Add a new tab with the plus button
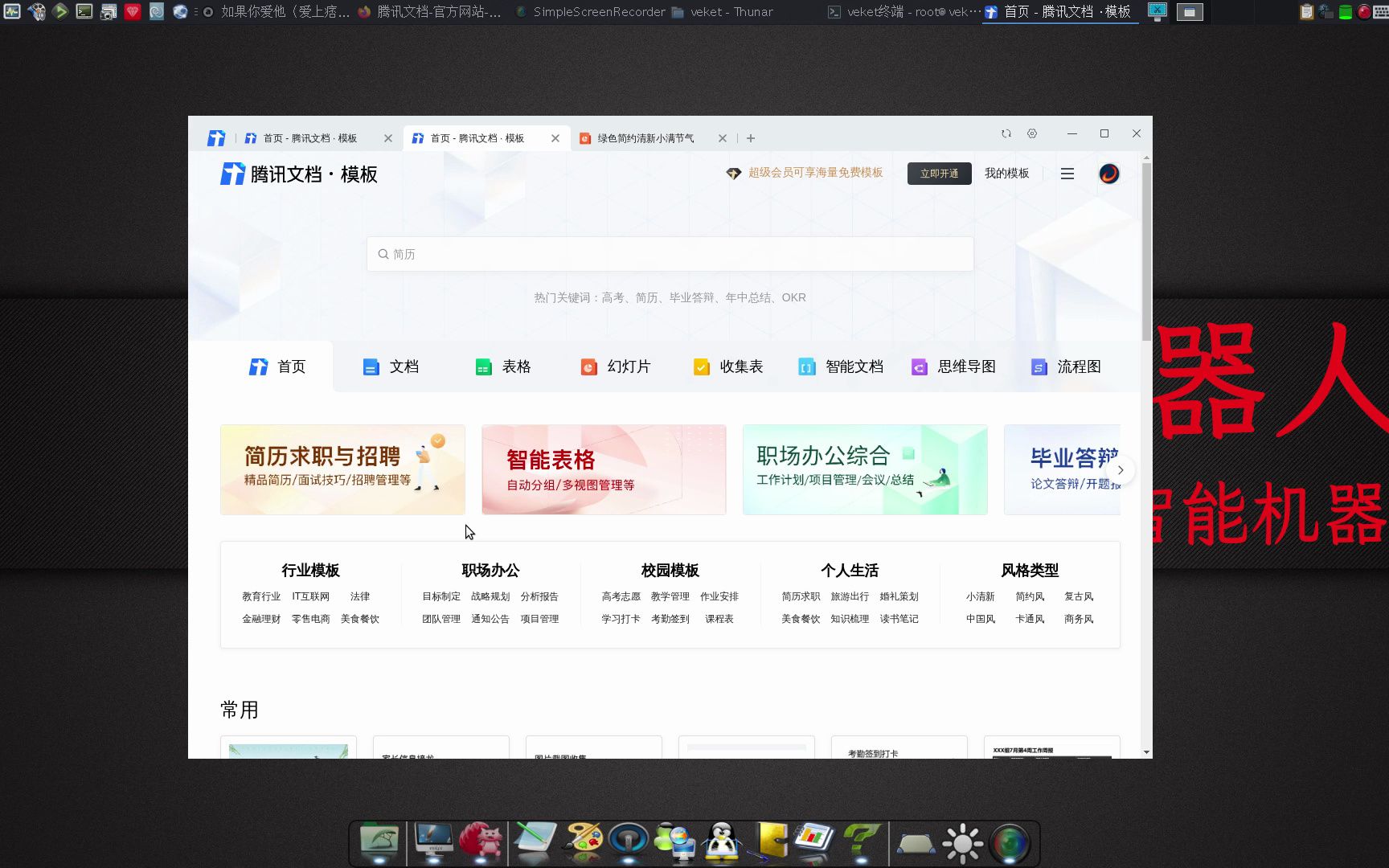Image resolution: width=1389 pixels, height=868 pixels. 751,138
